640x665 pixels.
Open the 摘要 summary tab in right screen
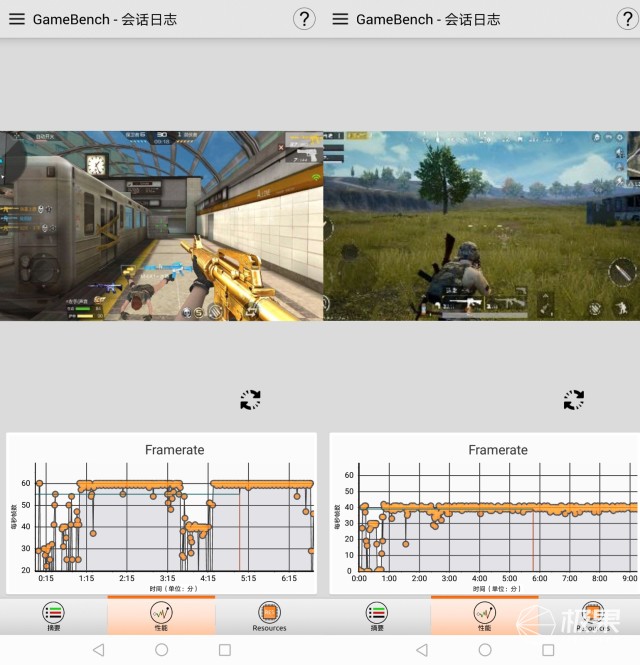tap(377, 616)
